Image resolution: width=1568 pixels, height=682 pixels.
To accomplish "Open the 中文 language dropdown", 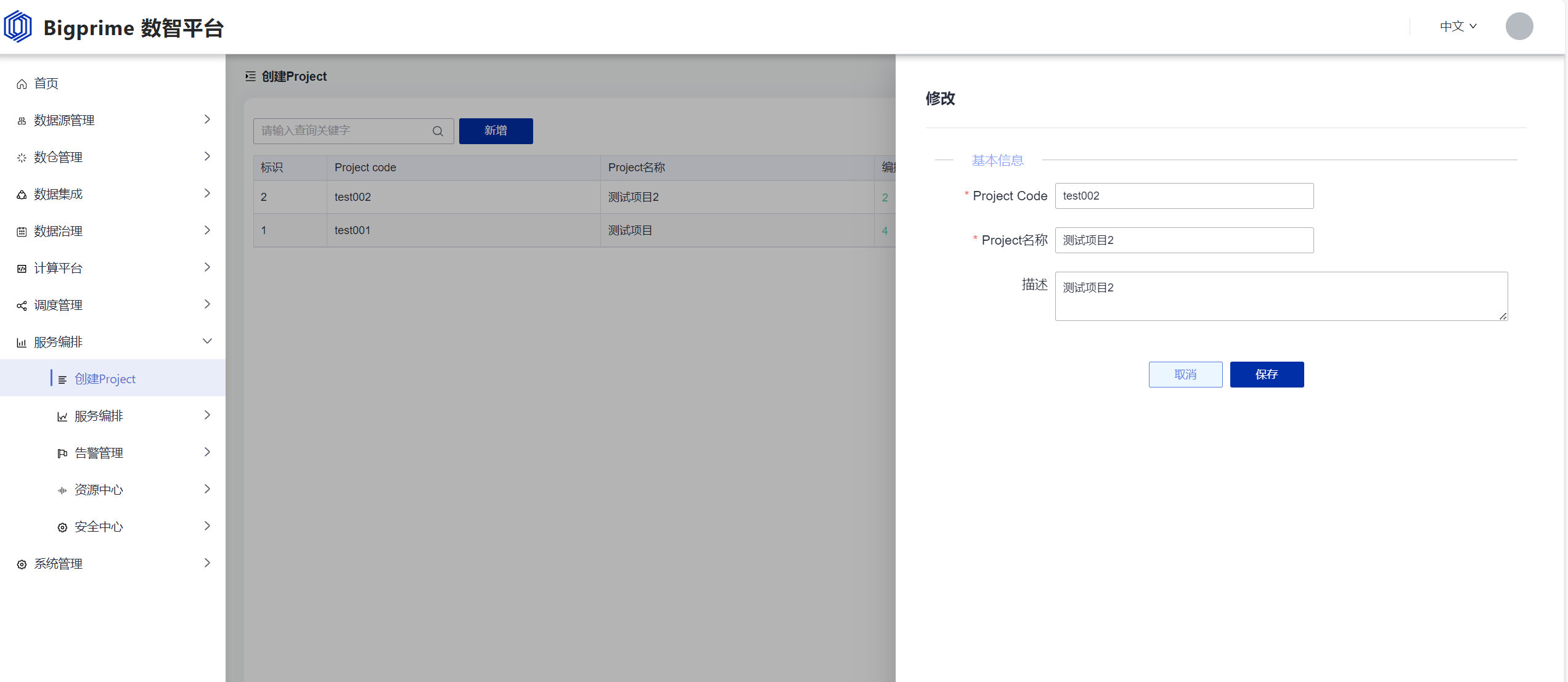I will pyautogui.click(x=1458, y=26).
